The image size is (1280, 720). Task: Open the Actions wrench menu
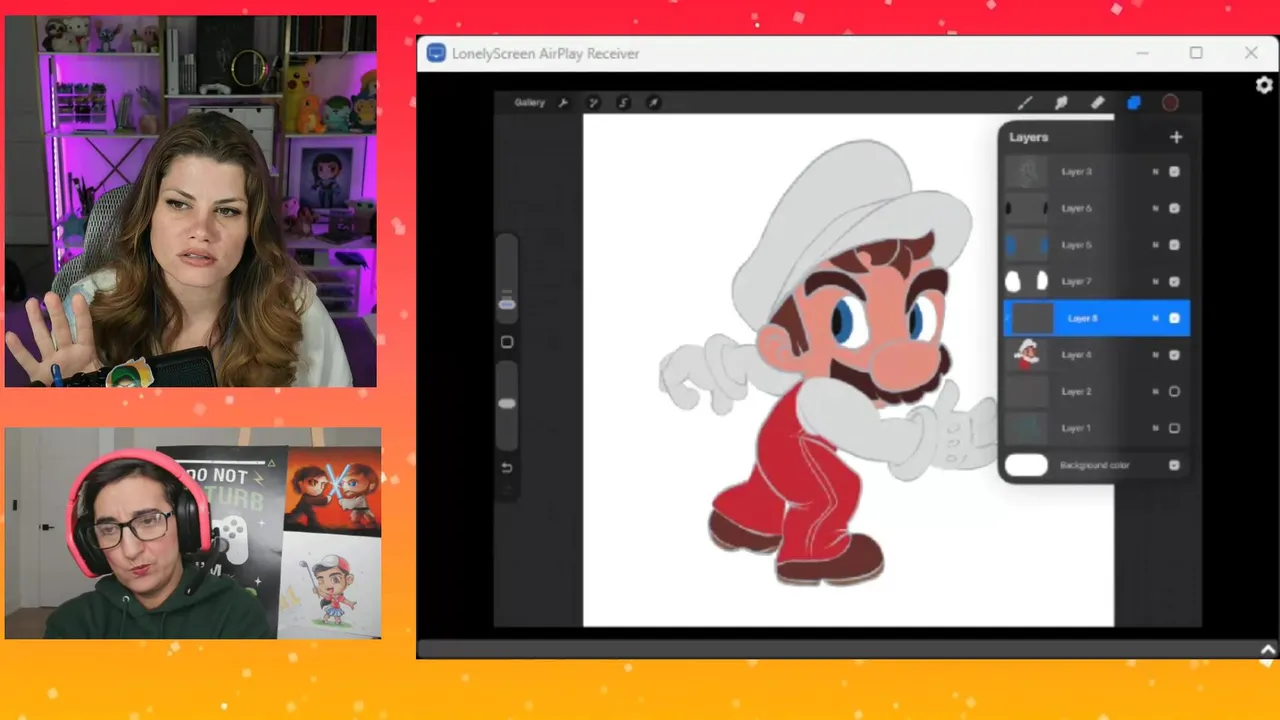pos(563,102)
